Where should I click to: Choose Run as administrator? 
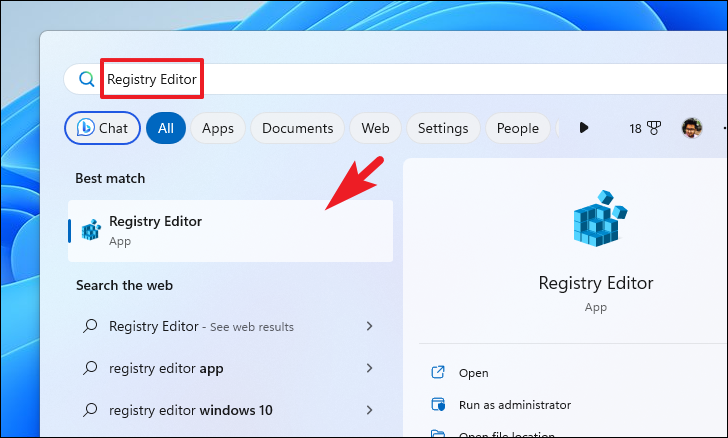(x=515, y=405)
